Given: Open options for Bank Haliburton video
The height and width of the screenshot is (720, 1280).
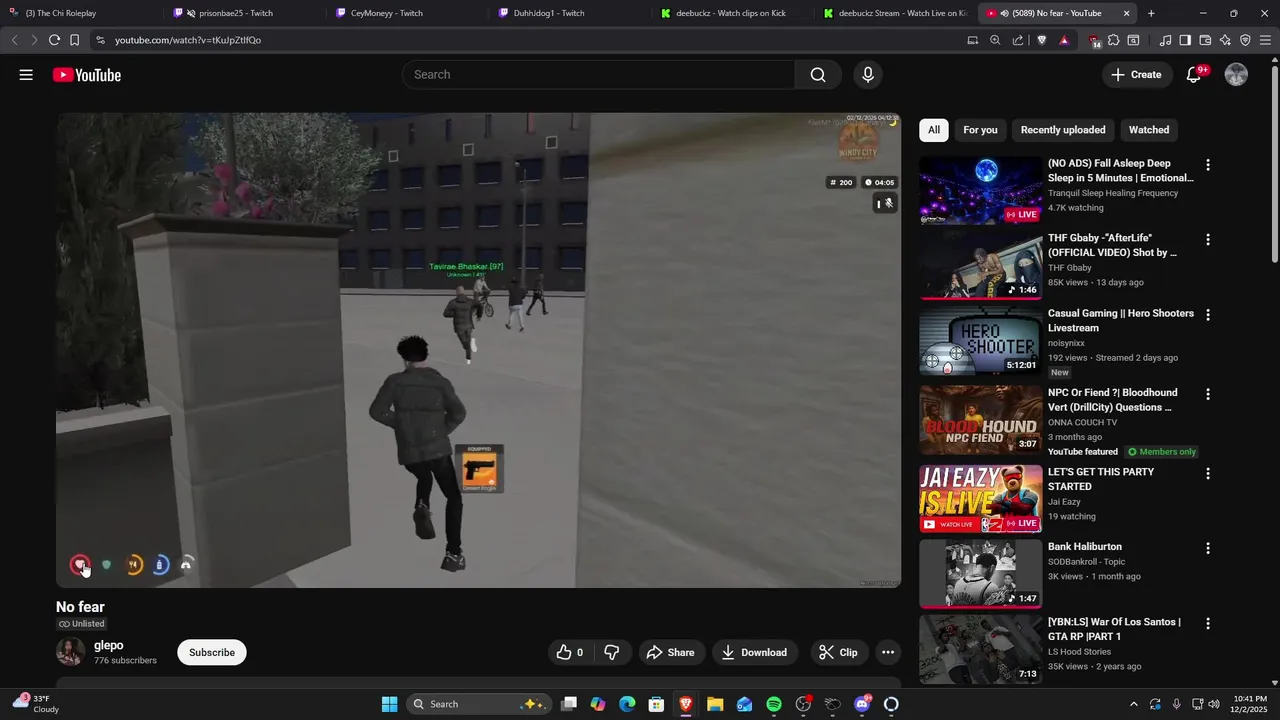Looking at the screenshot, I should 1208,548.
